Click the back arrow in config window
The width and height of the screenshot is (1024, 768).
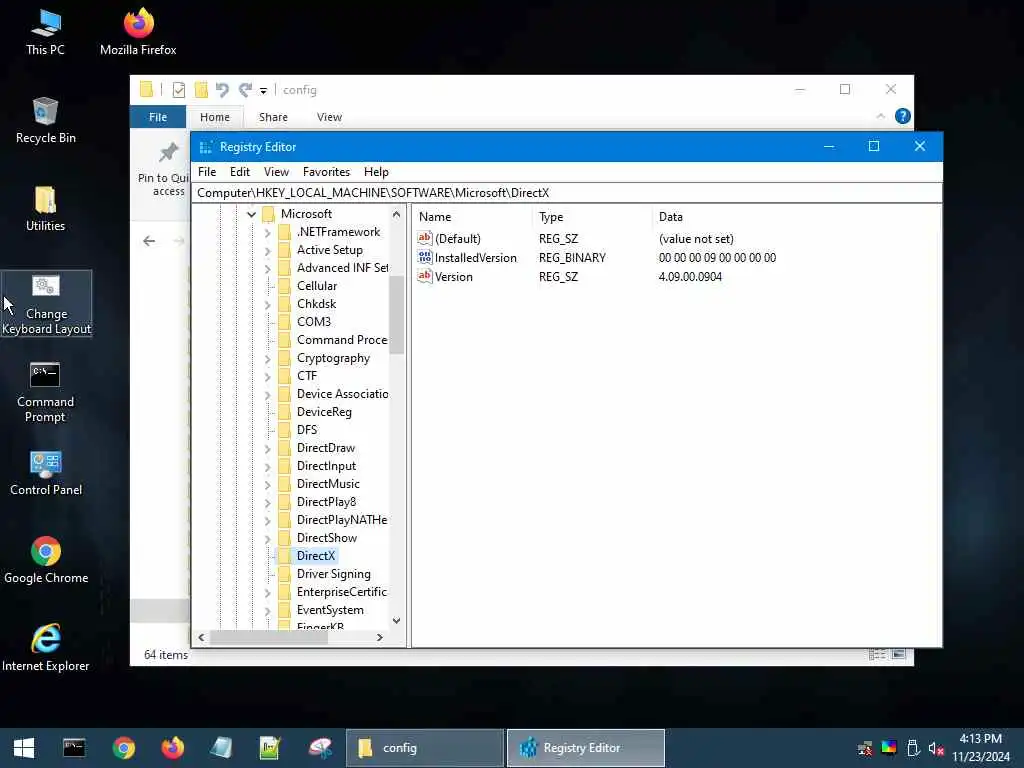pyautogui.click(x=149, y=241)
